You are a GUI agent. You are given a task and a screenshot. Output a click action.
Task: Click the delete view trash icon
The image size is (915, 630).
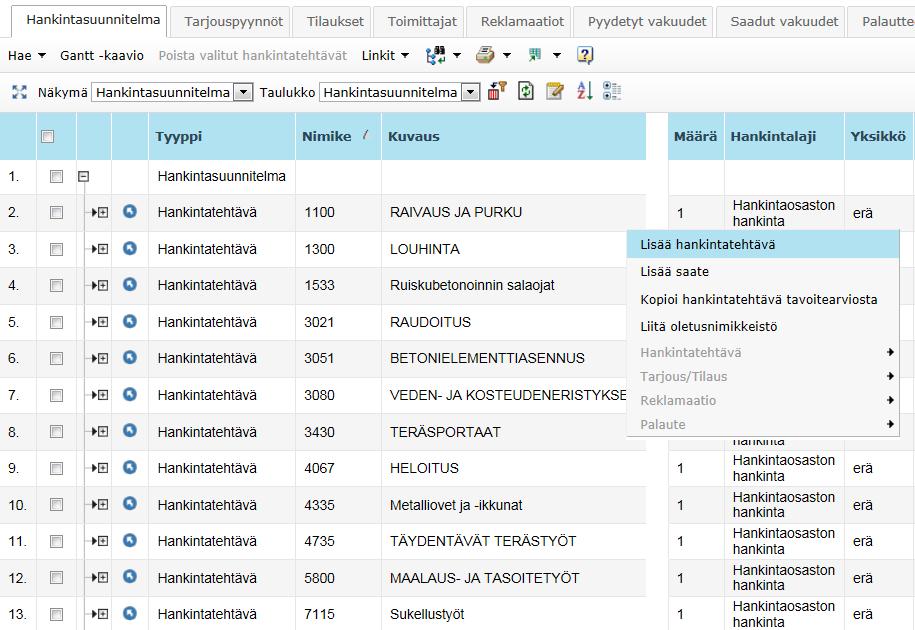(497, 91)
